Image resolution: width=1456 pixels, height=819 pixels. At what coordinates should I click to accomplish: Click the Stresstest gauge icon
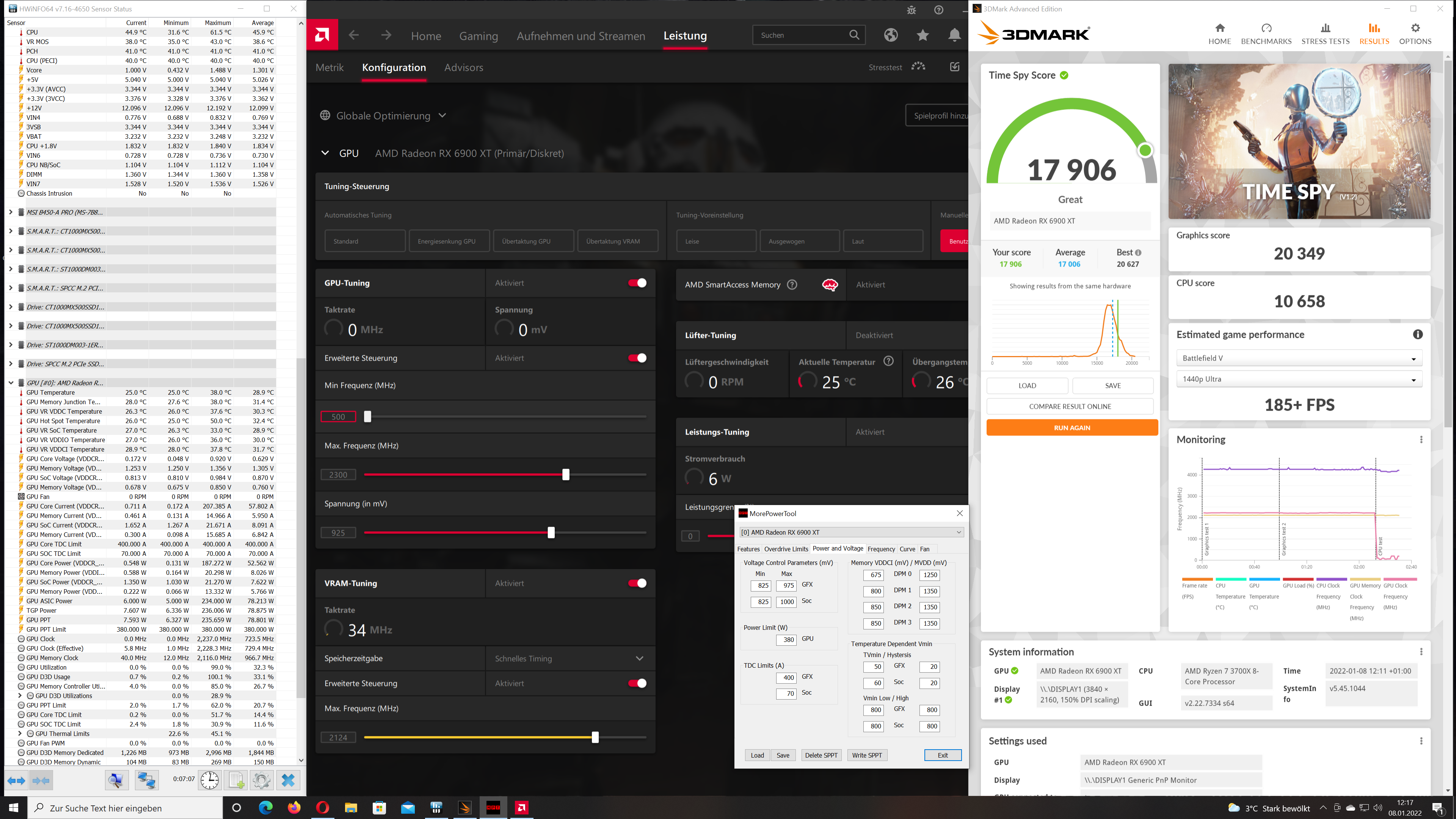coord(918,67)
